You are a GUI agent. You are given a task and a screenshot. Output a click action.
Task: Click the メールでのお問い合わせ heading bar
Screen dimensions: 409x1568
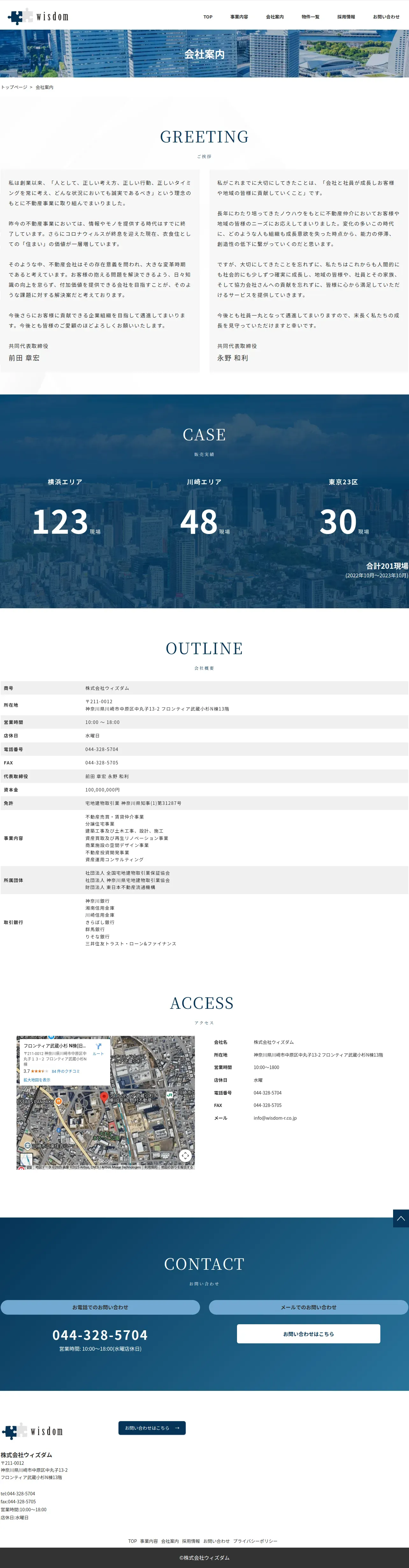(x=309, y=1307)
